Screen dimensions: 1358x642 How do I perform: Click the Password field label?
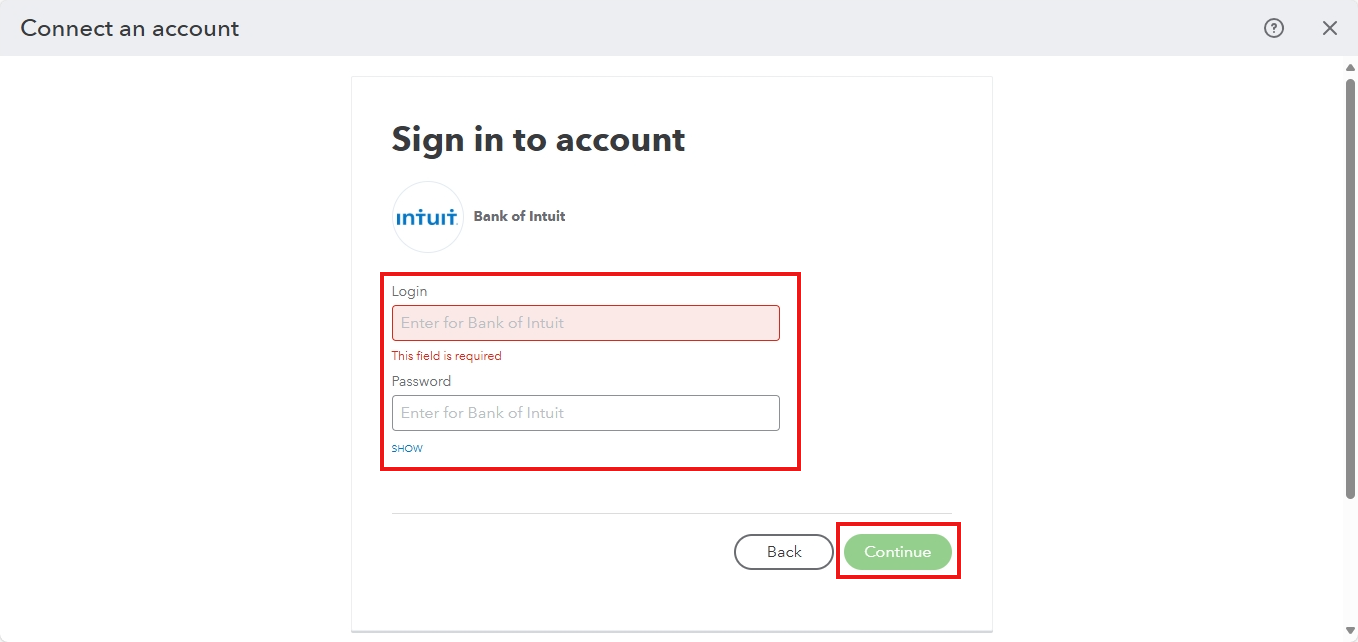click(x=421, y=381)
